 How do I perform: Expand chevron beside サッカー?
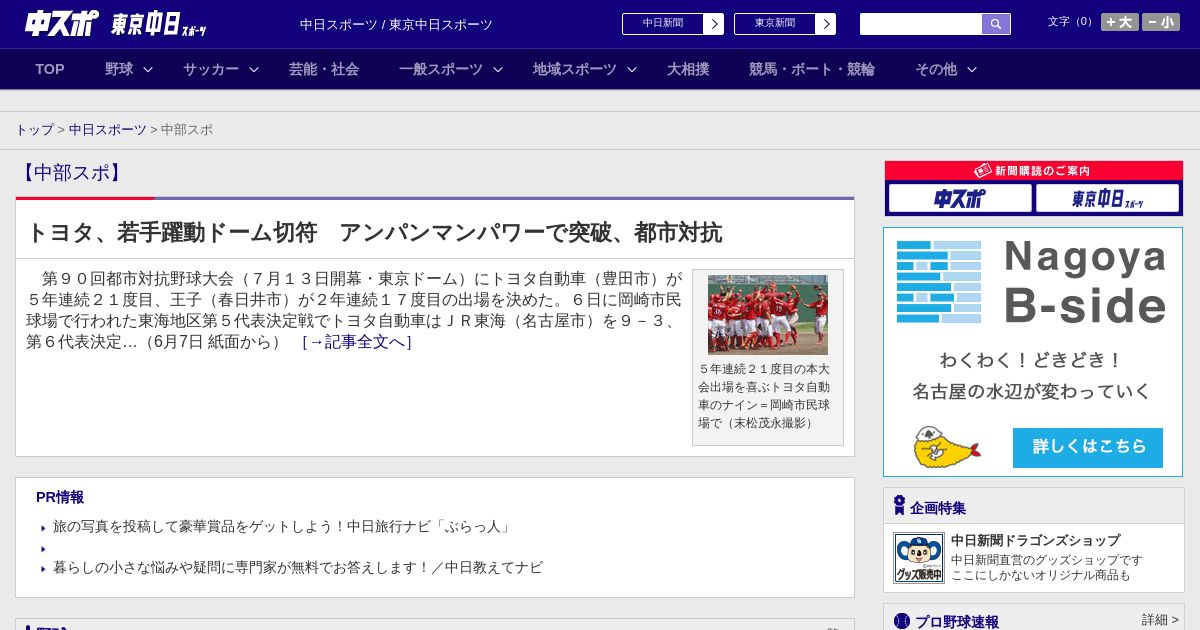[254, 69]
